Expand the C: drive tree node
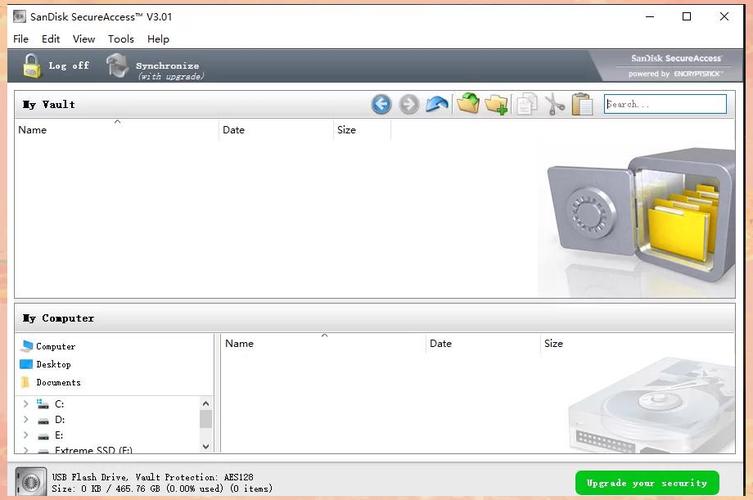 coord(26,404)
